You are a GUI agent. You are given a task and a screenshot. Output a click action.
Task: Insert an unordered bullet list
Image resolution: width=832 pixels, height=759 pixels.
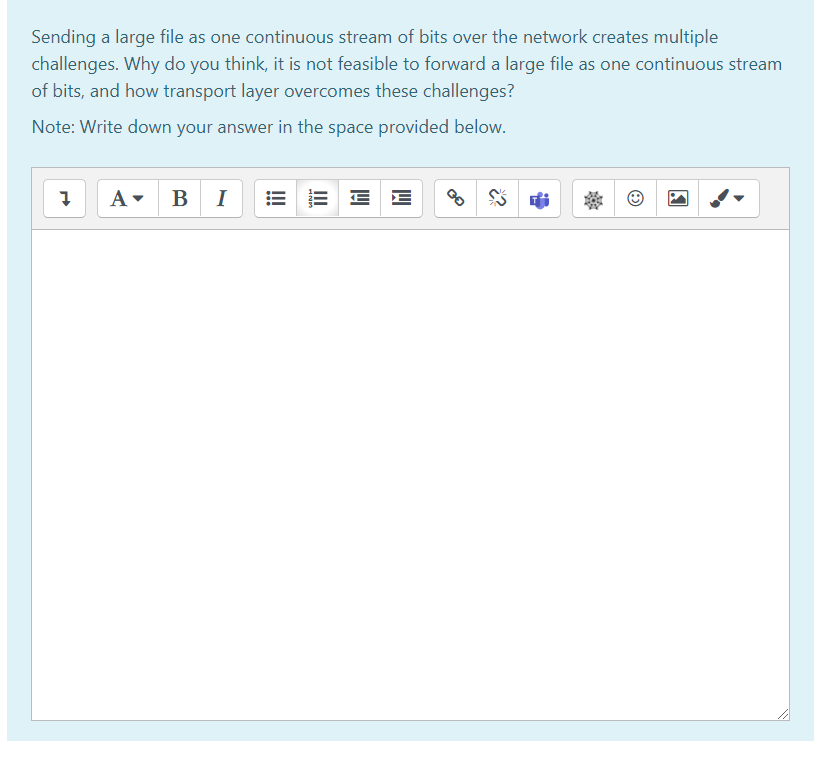click(276, 198)
